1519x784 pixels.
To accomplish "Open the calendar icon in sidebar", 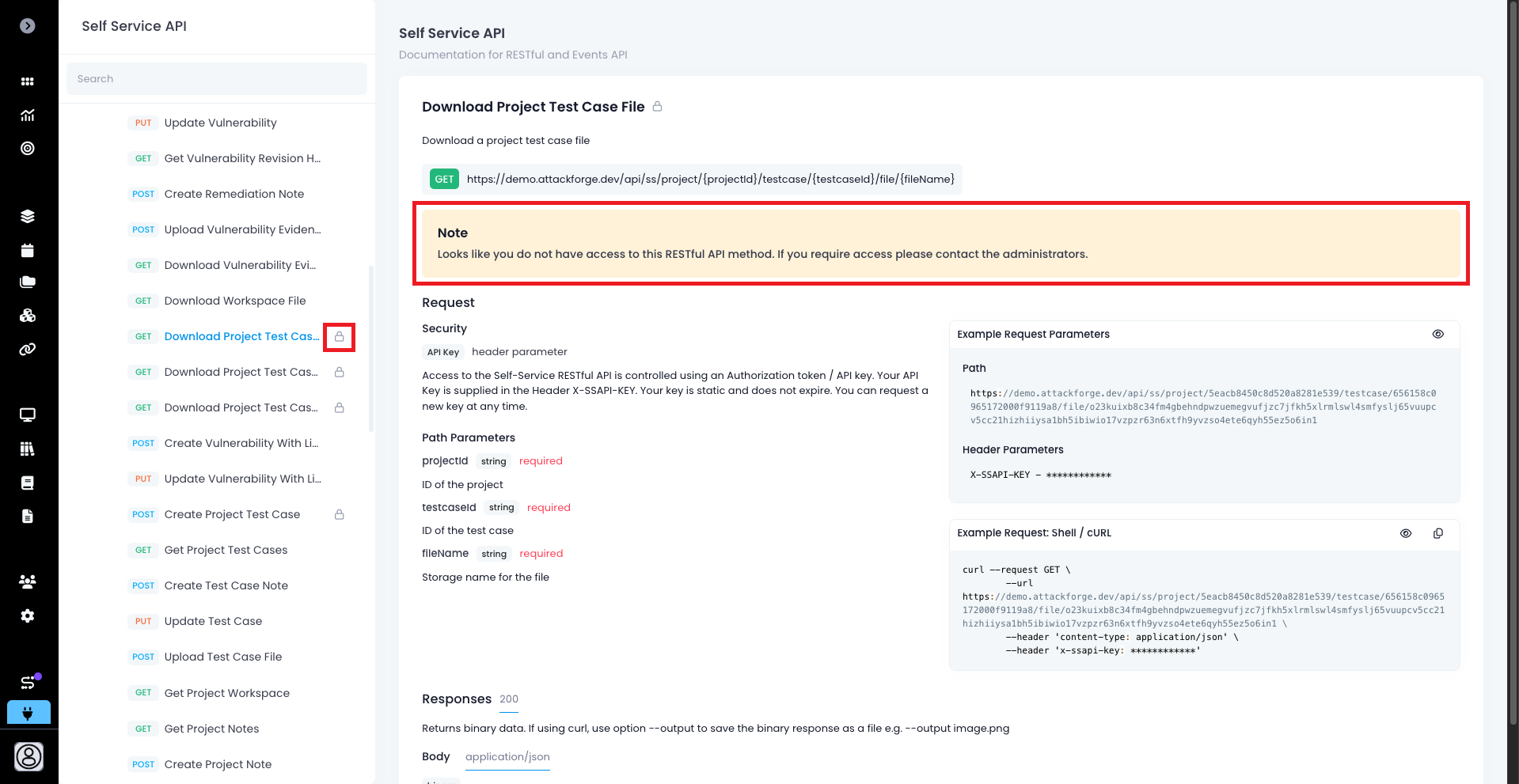I will 28,251.
